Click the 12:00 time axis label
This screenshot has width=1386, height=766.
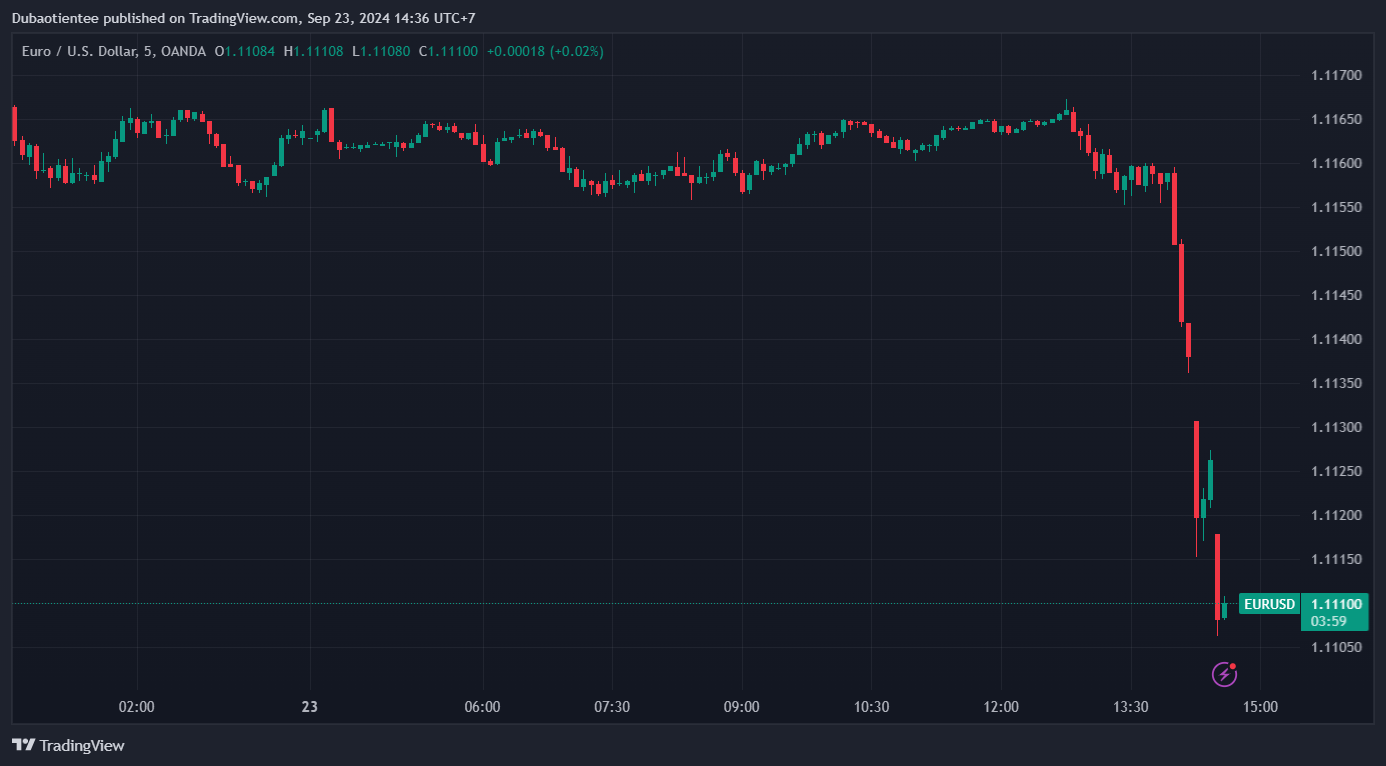(1001, 707)
